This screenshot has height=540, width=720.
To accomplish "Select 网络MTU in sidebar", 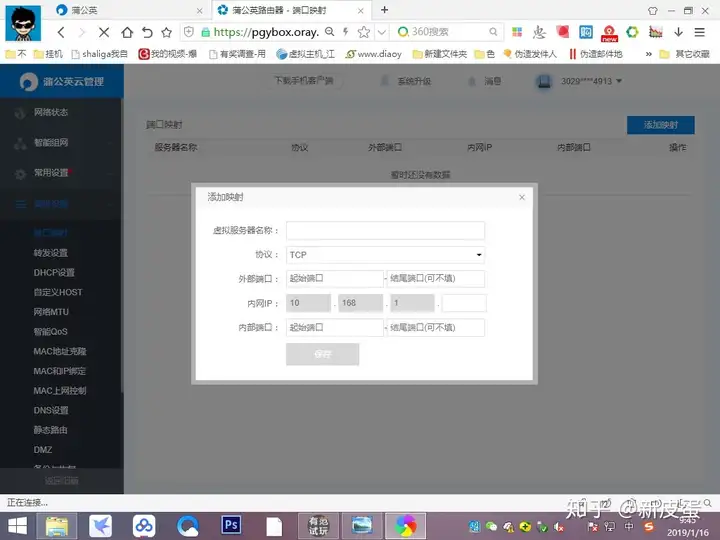I will pyautogui.click(x=51, y=312).
